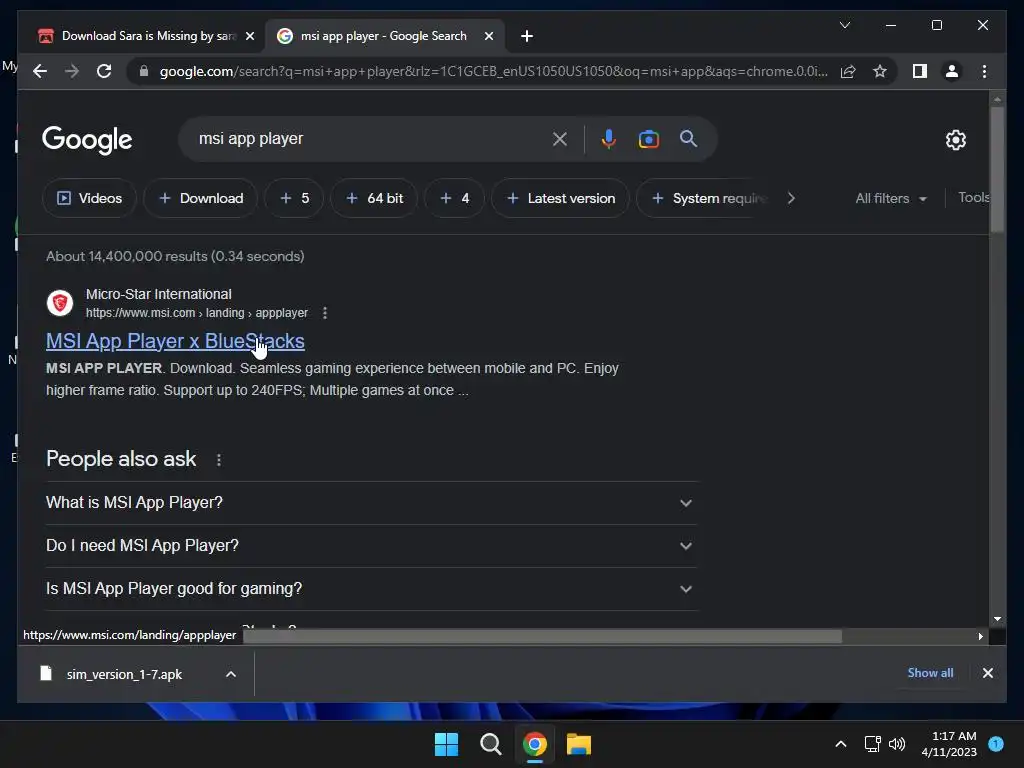Click the horizontal scrollbar thumb

(x=542, y=636)
